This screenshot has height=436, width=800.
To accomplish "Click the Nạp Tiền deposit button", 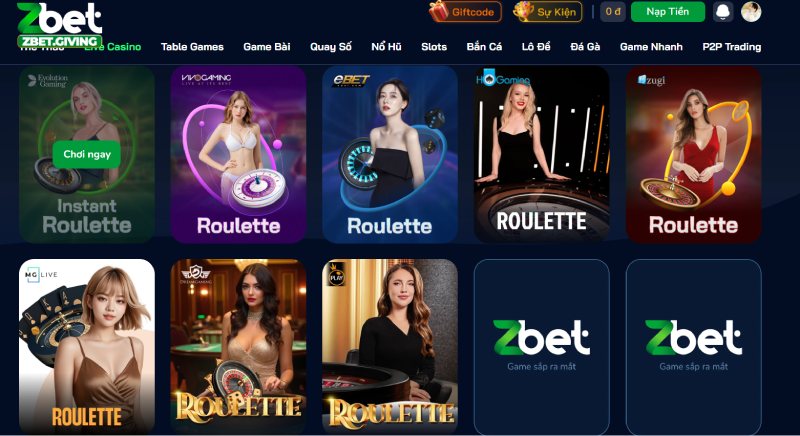I will coord(667,12).
